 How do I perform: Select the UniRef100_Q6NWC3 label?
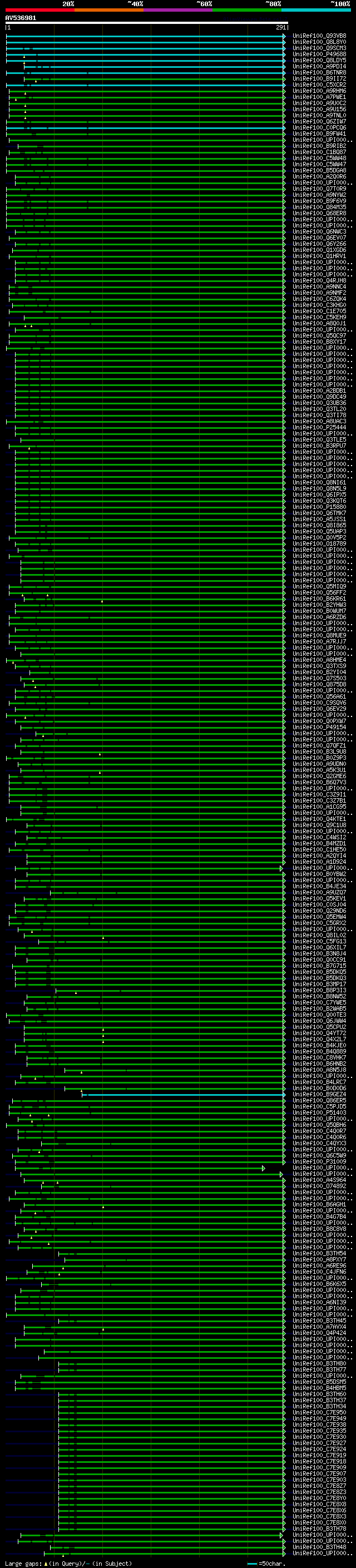coord(319,231)
